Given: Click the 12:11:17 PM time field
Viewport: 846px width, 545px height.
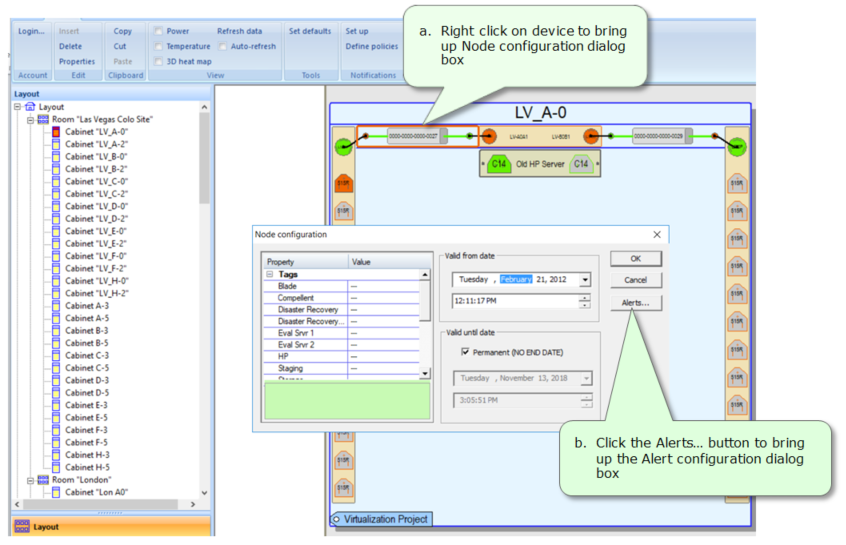Looking at the screenshot, I should click(515, 300).
